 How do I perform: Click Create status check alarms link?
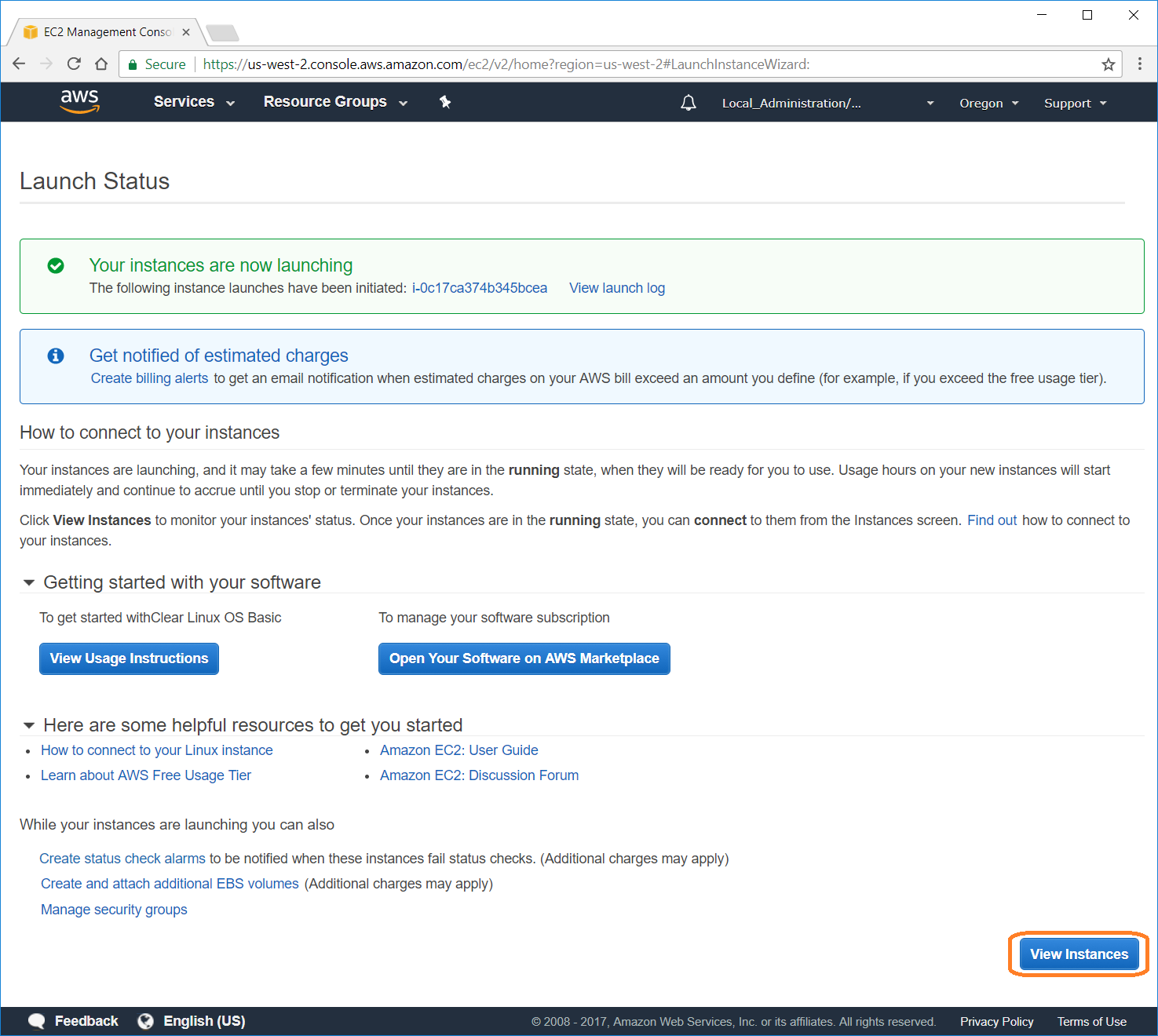(x=122, y=859)
